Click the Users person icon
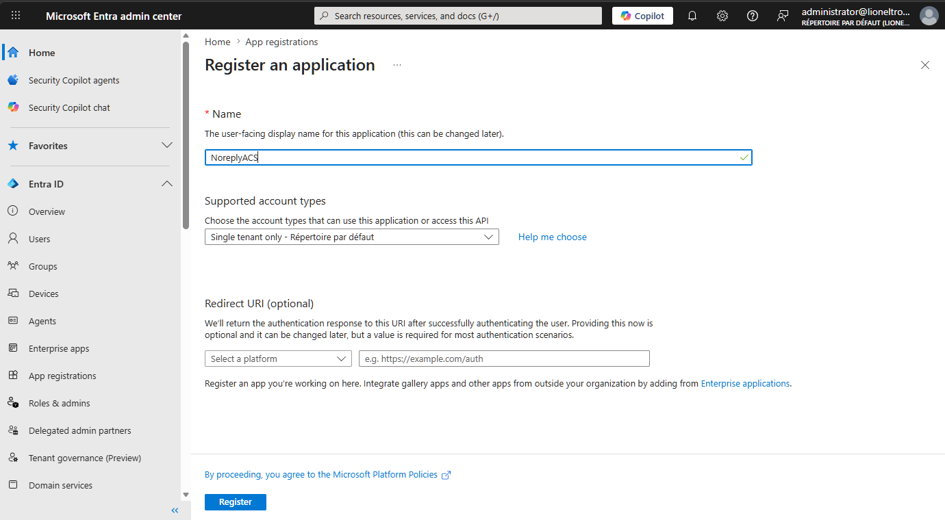 point(13,239)
